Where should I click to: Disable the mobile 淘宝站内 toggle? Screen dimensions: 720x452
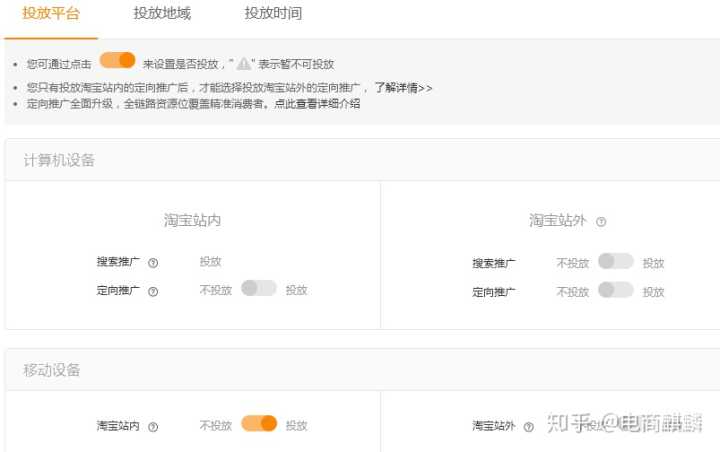(x=258, y=424)
